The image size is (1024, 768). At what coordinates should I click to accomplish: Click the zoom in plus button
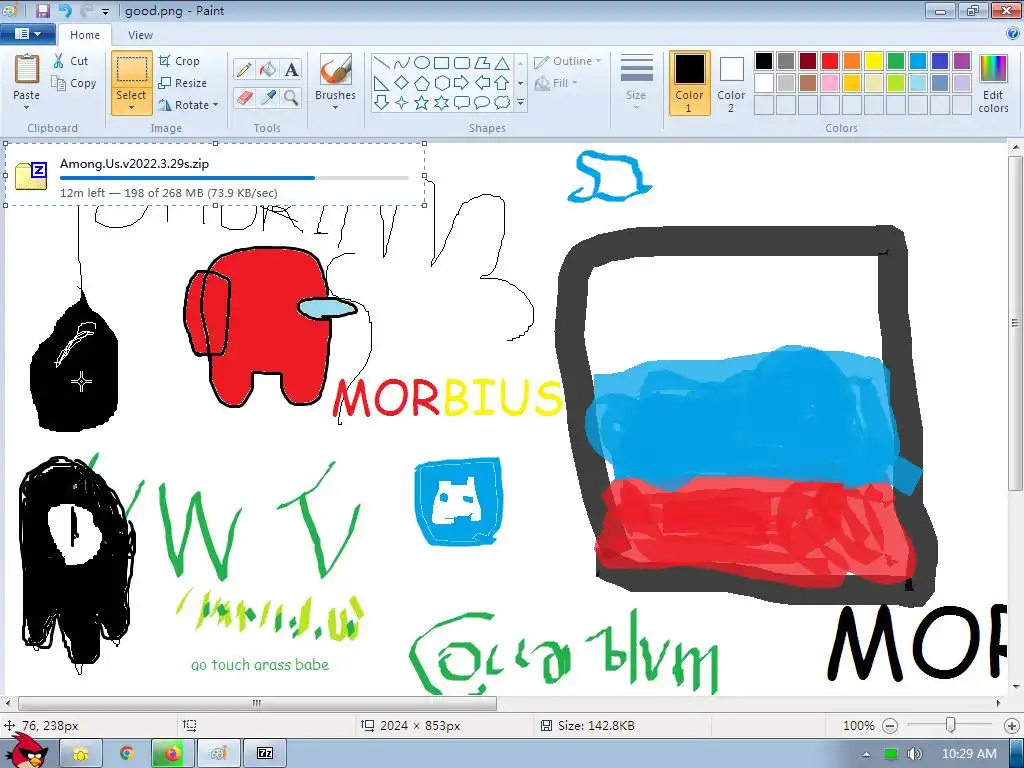coord(1011,726)
